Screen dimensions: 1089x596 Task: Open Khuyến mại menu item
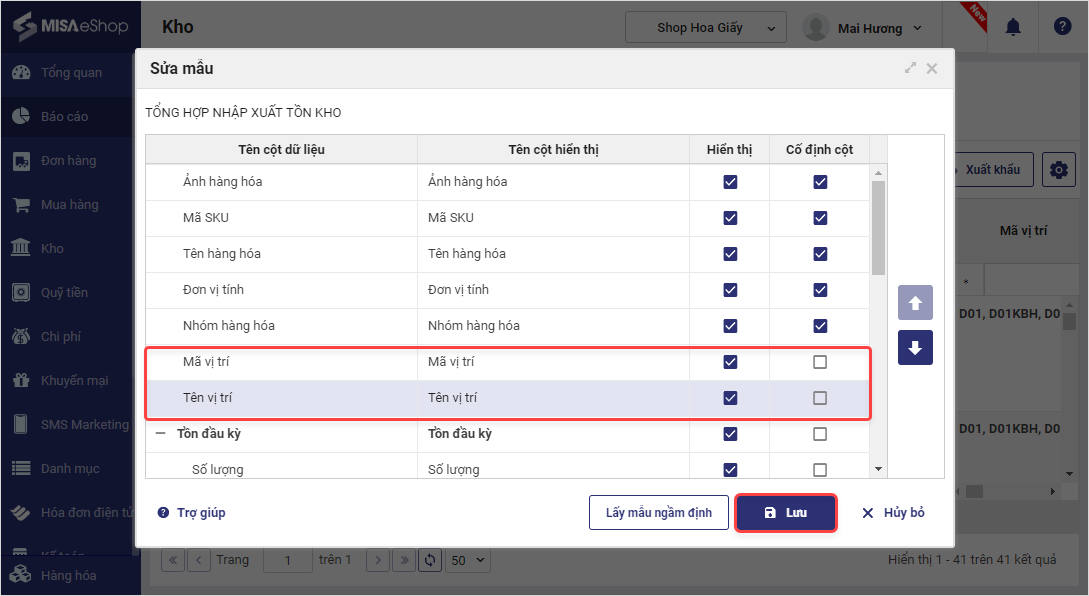pyautogui.click(x=74, y=380)
